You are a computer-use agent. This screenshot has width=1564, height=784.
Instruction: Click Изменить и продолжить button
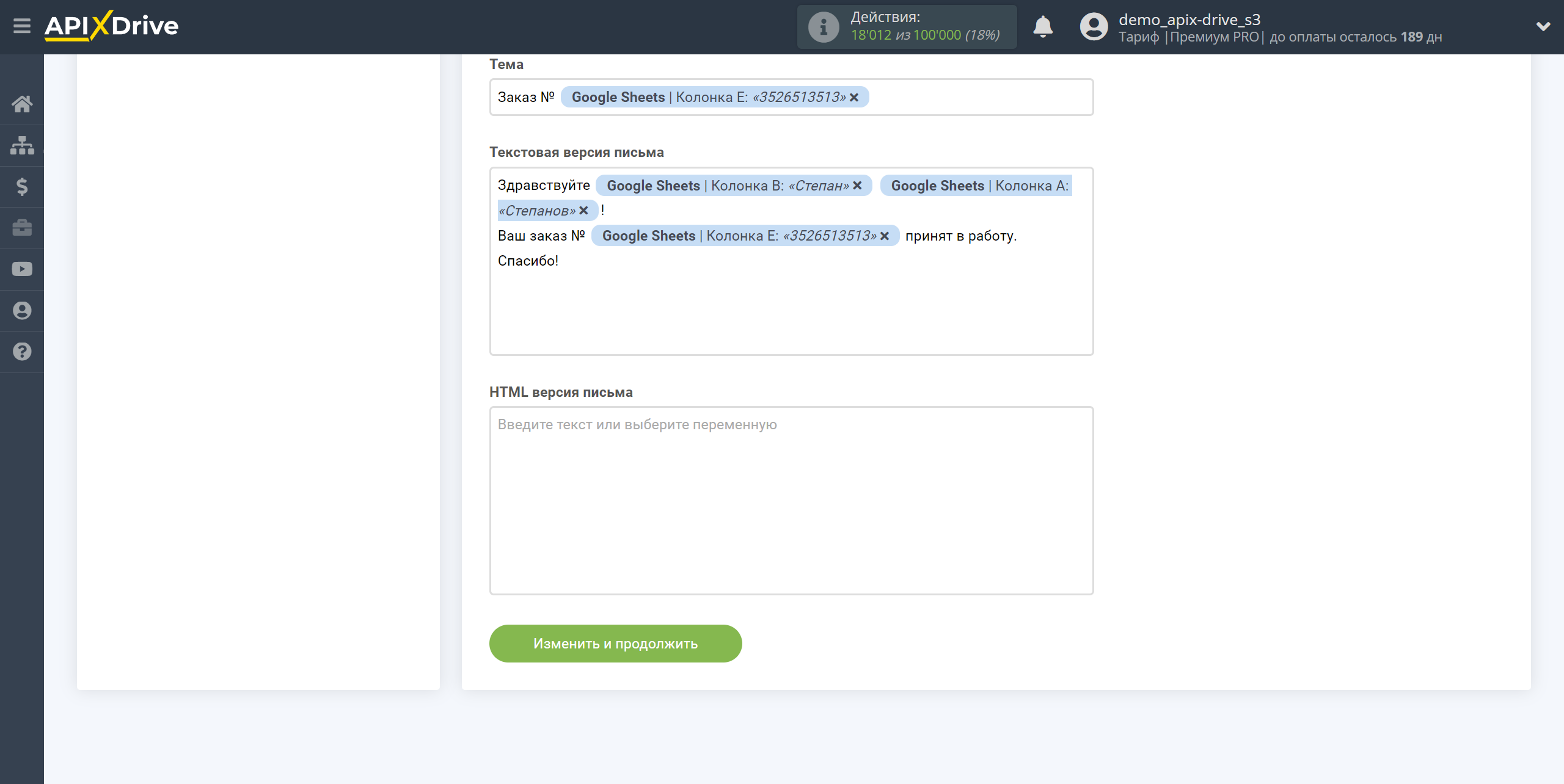(x=615, y=644)
